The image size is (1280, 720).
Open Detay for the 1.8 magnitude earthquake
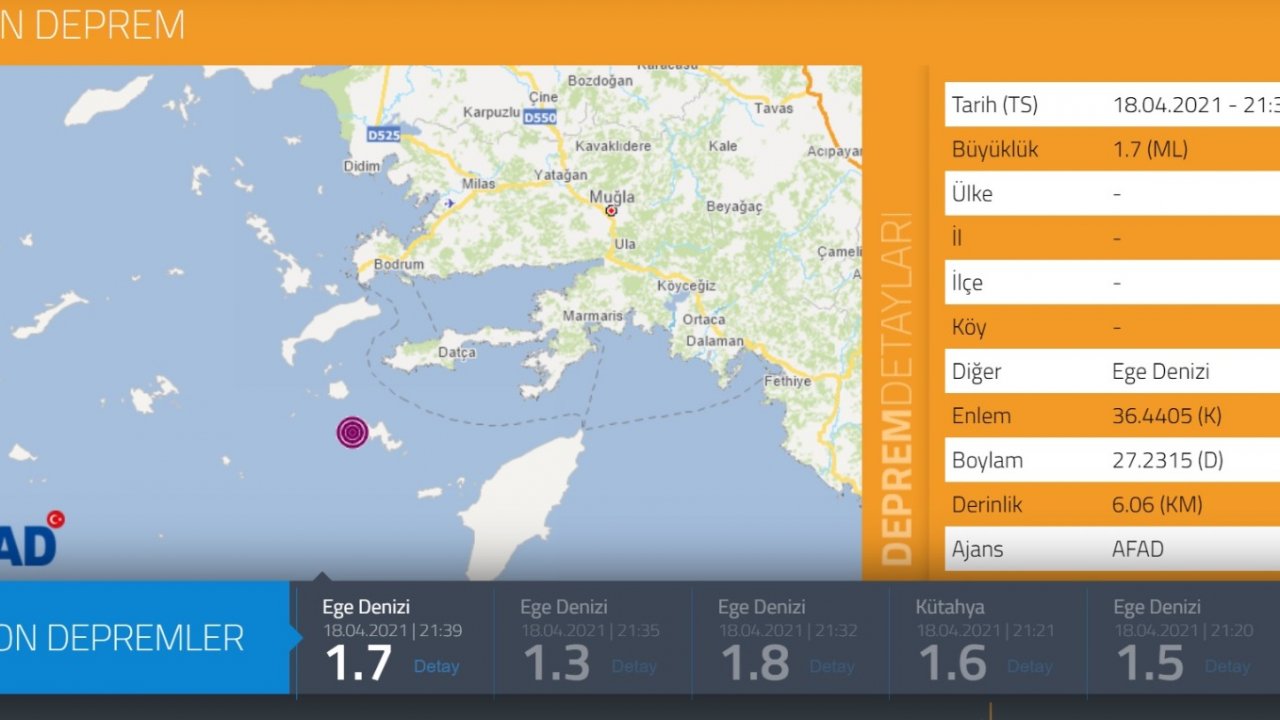(x=832, y=666)
